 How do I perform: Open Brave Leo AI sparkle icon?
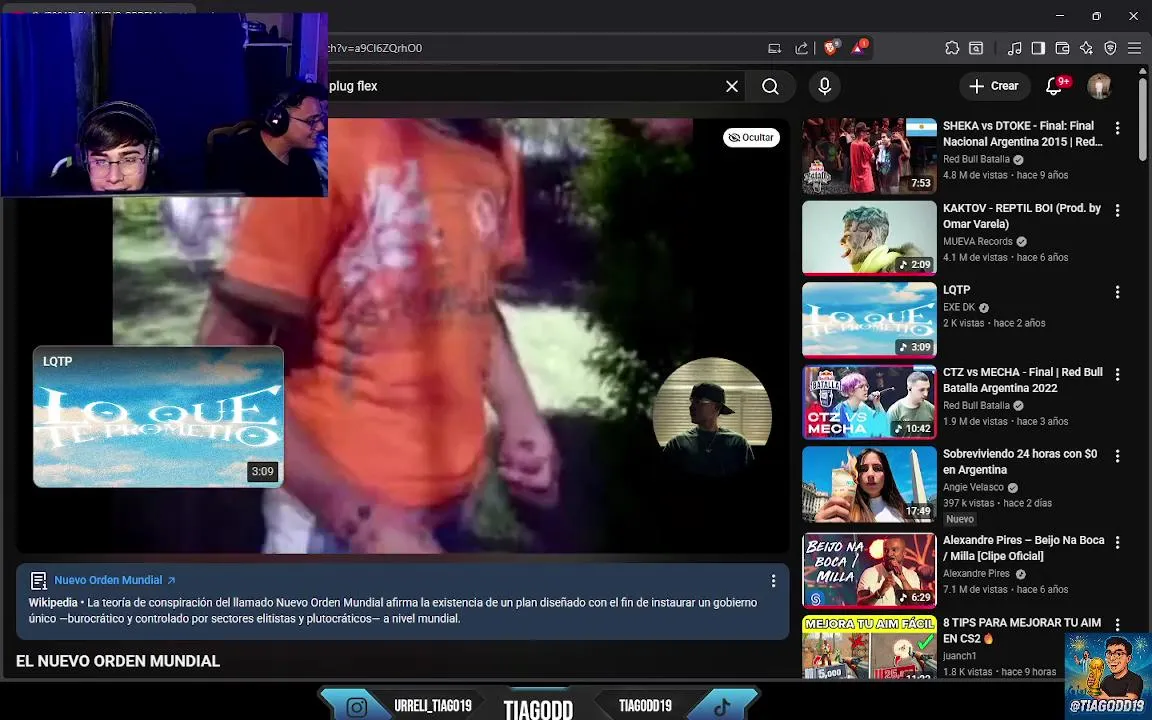pyautogui.click(x=1087, y=48)
